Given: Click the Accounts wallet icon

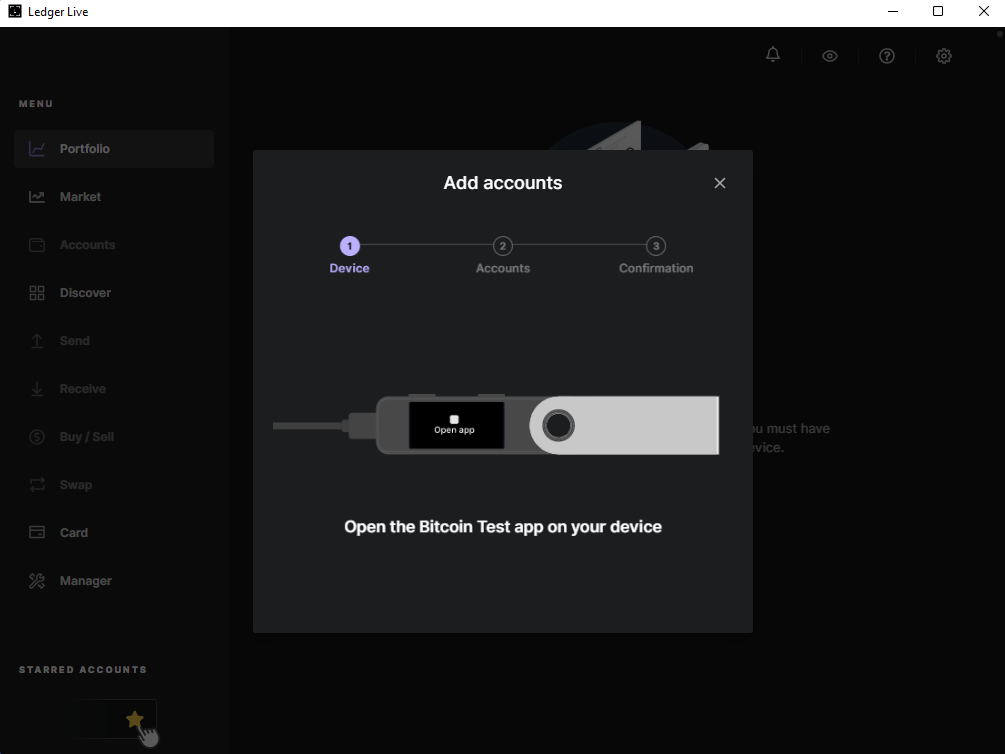Looking at the screenshot, I should 37,245.
